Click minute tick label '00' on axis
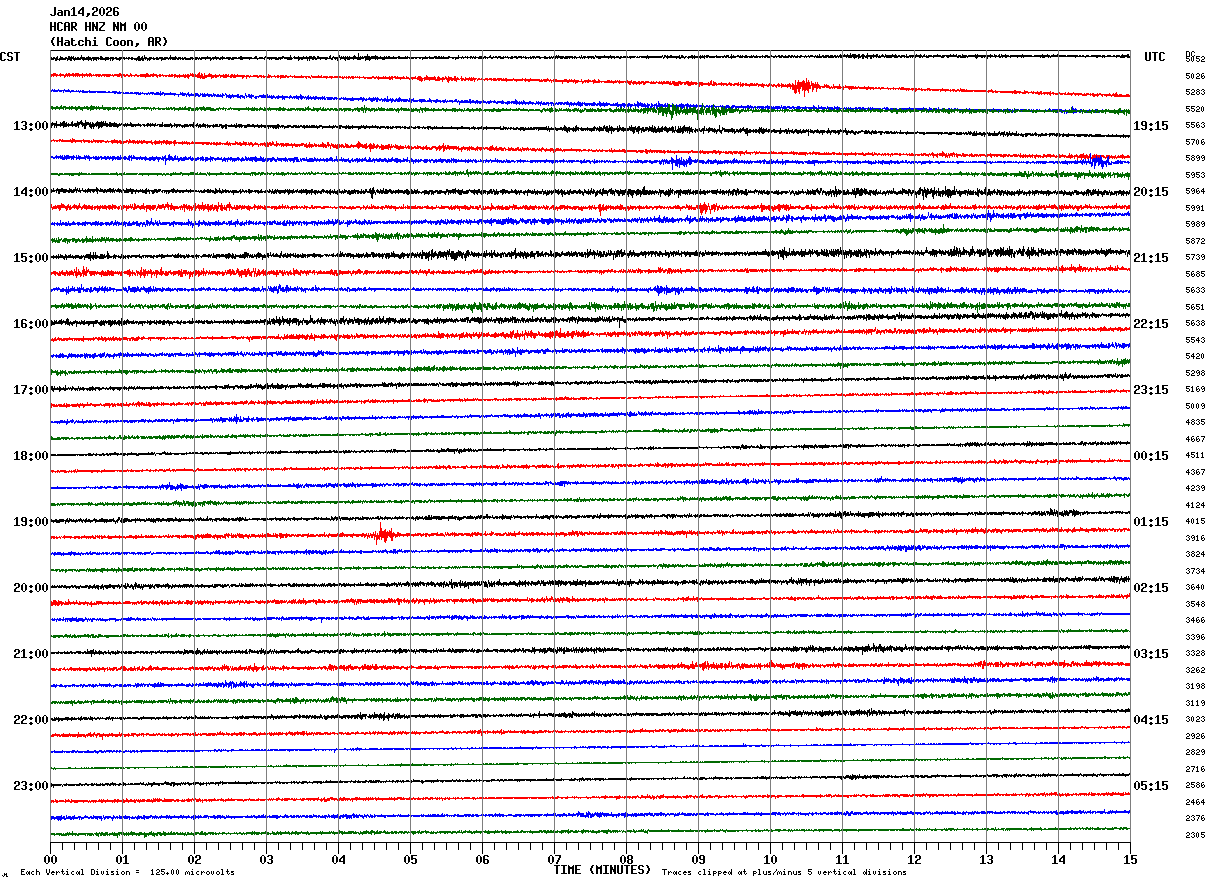Viewport: 1210px width, 886px height. 50,859
